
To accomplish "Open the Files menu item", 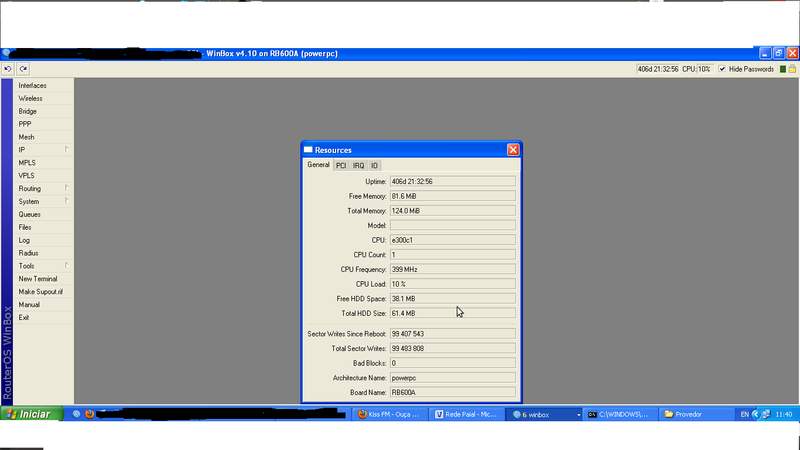I will point(43,227).
